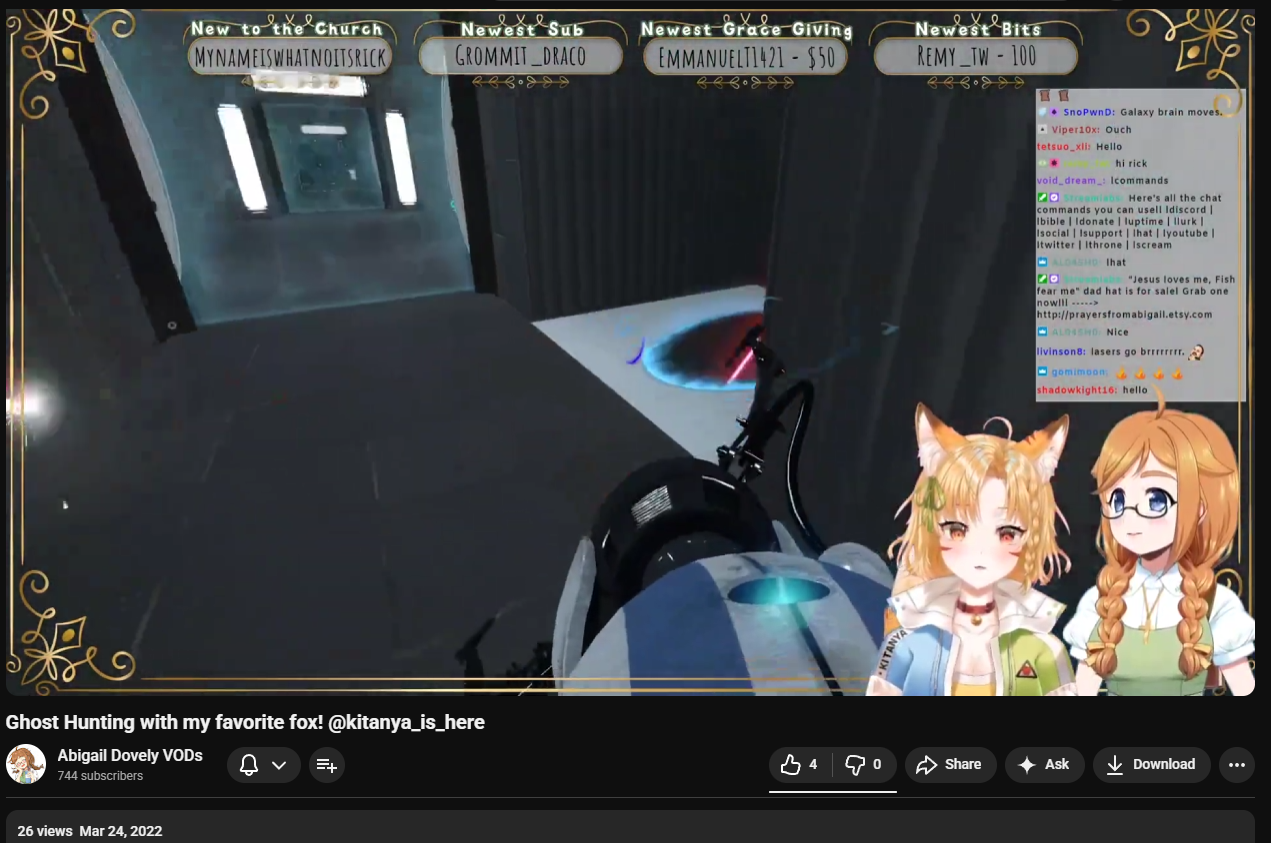
Task: Click shadowkight16's hello chat message
Action: coord(1093,390)
